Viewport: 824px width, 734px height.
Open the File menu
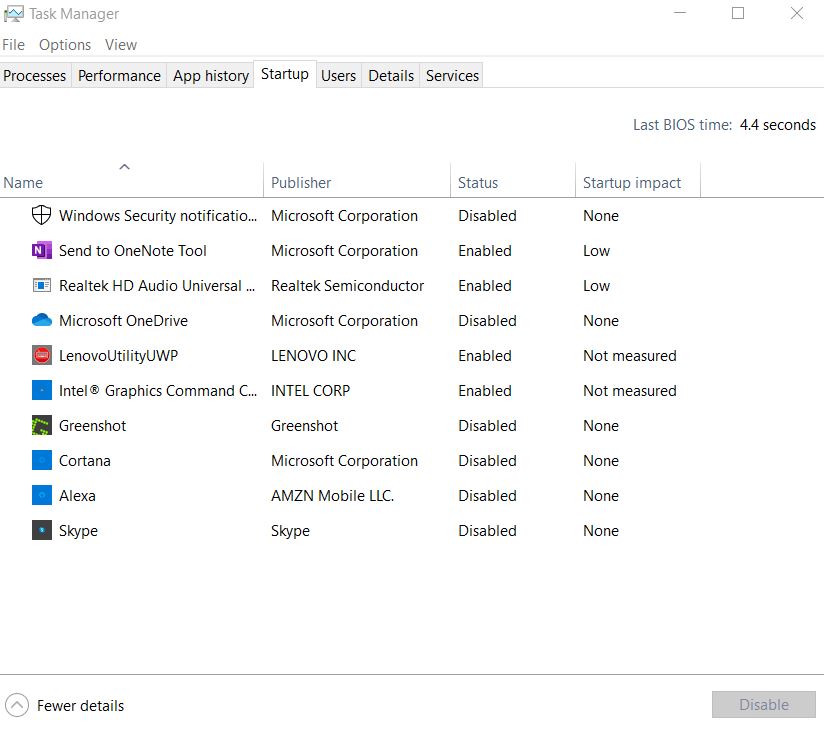[x=13, y=45]
